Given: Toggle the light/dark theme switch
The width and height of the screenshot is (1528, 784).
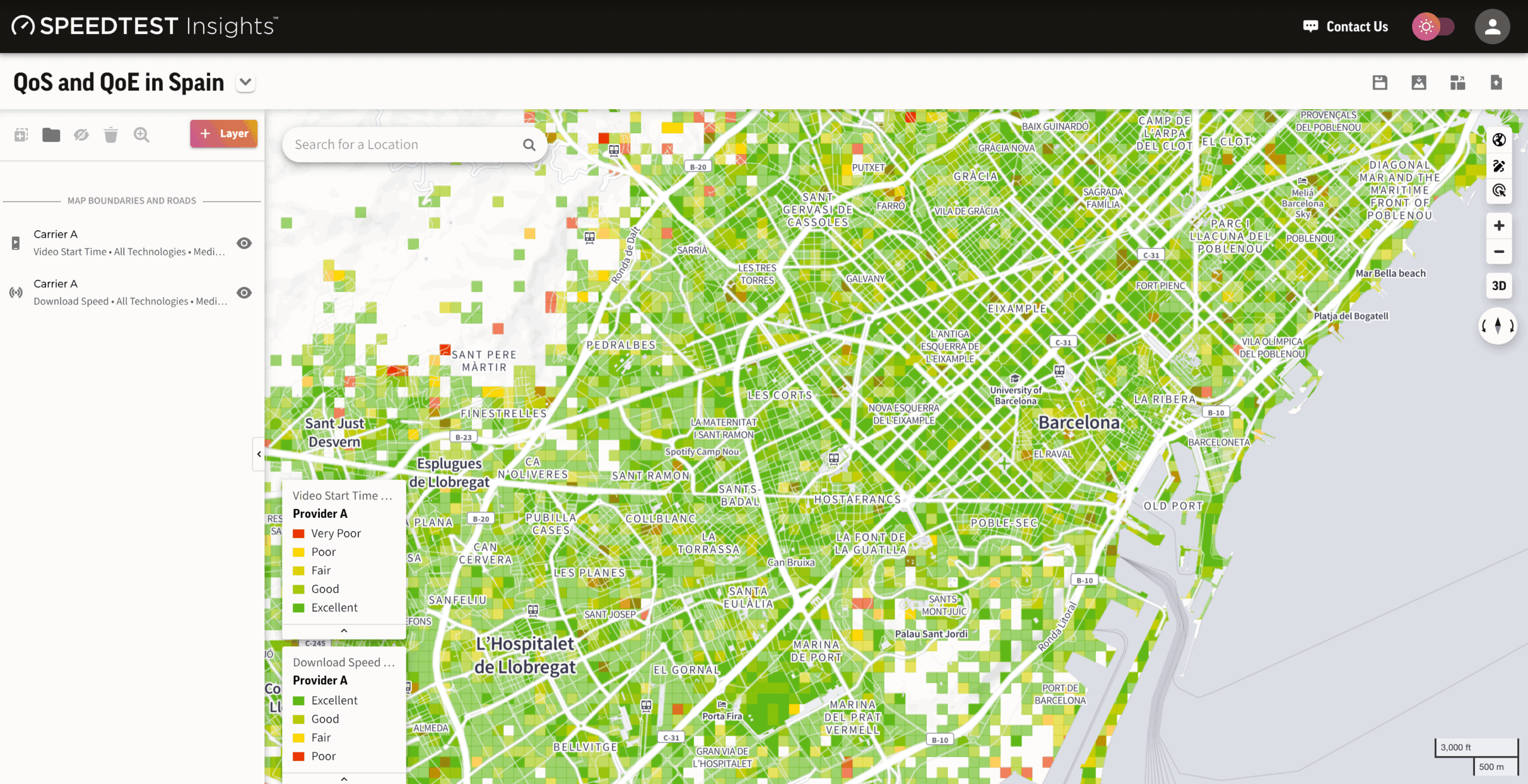Looking at the screenshot, I should tap(1433, 26).
